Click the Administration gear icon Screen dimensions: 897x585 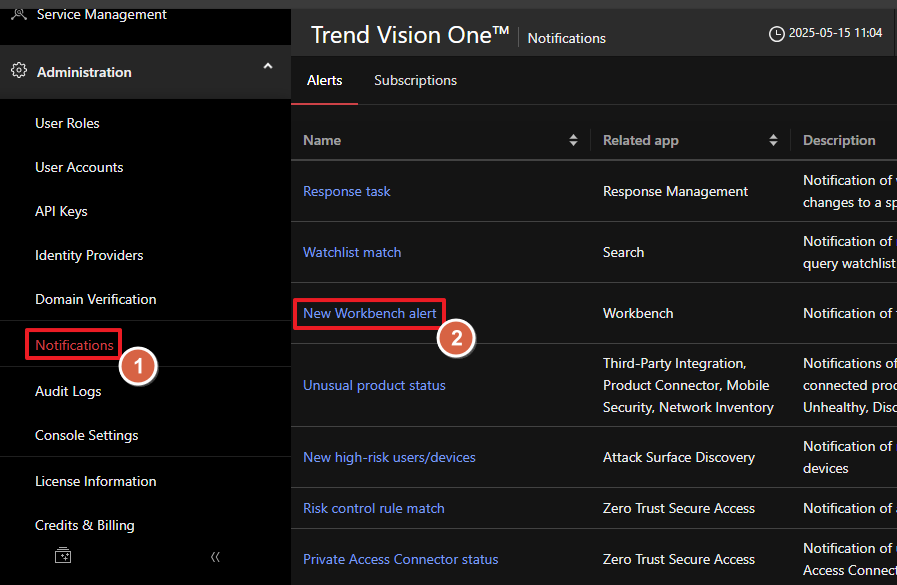click(18, 71)
